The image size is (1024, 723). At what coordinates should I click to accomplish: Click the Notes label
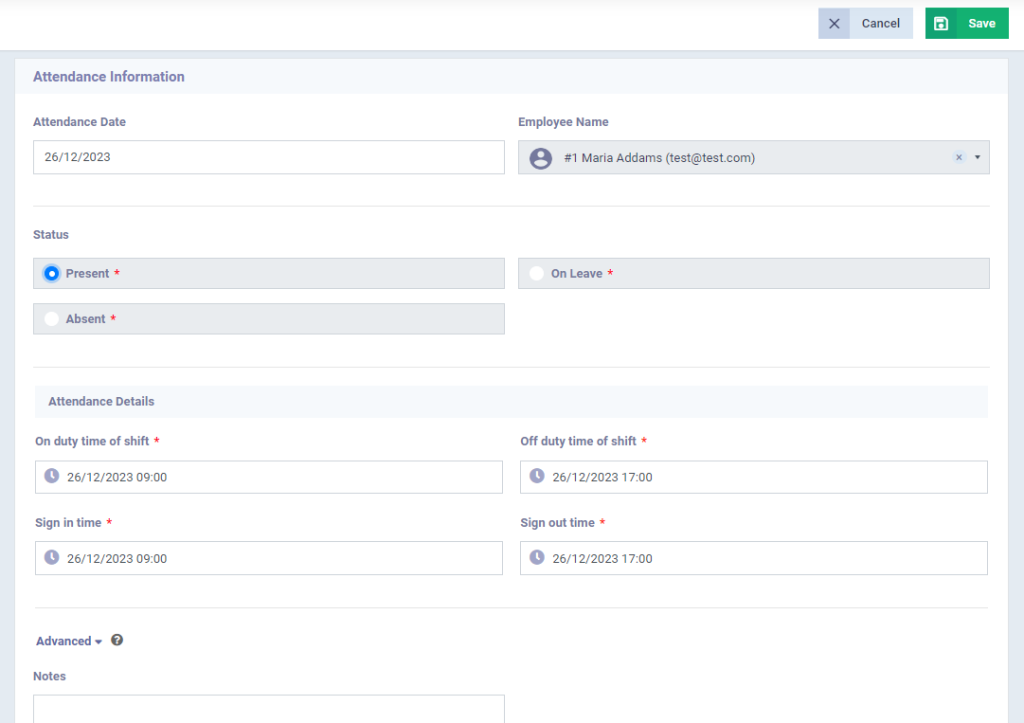(50, 676)
